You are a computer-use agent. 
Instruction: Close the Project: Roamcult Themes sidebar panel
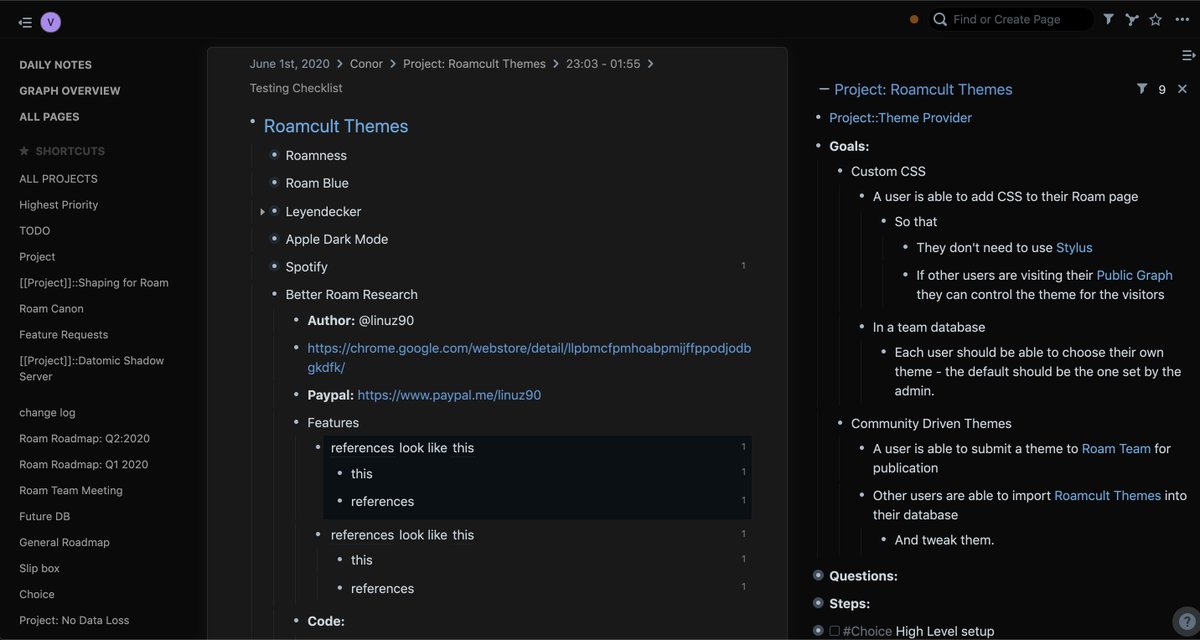coord(1182,89)
